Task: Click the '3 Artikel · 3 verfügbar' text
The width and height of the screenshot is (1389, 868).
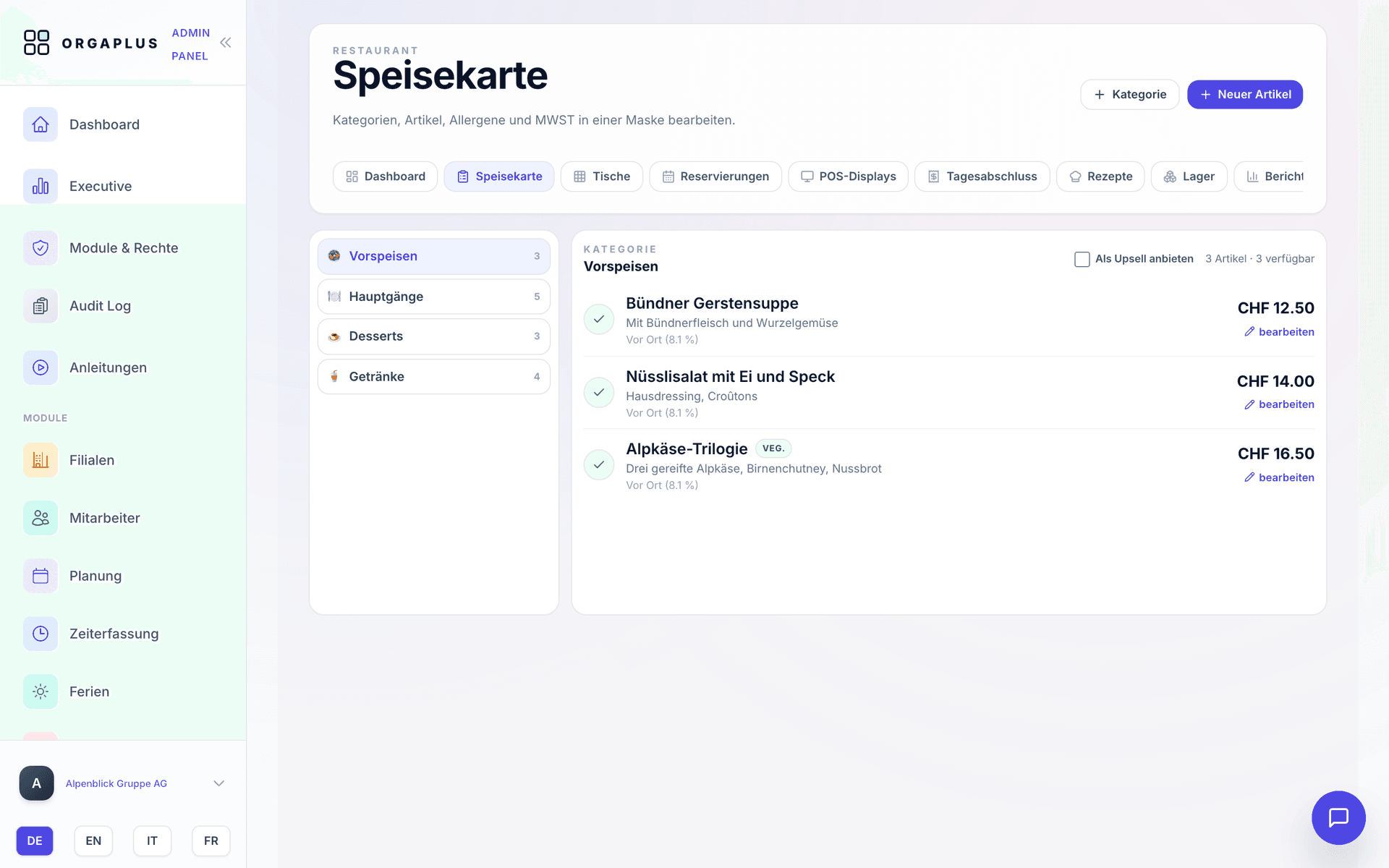Action: (1260, 259)
